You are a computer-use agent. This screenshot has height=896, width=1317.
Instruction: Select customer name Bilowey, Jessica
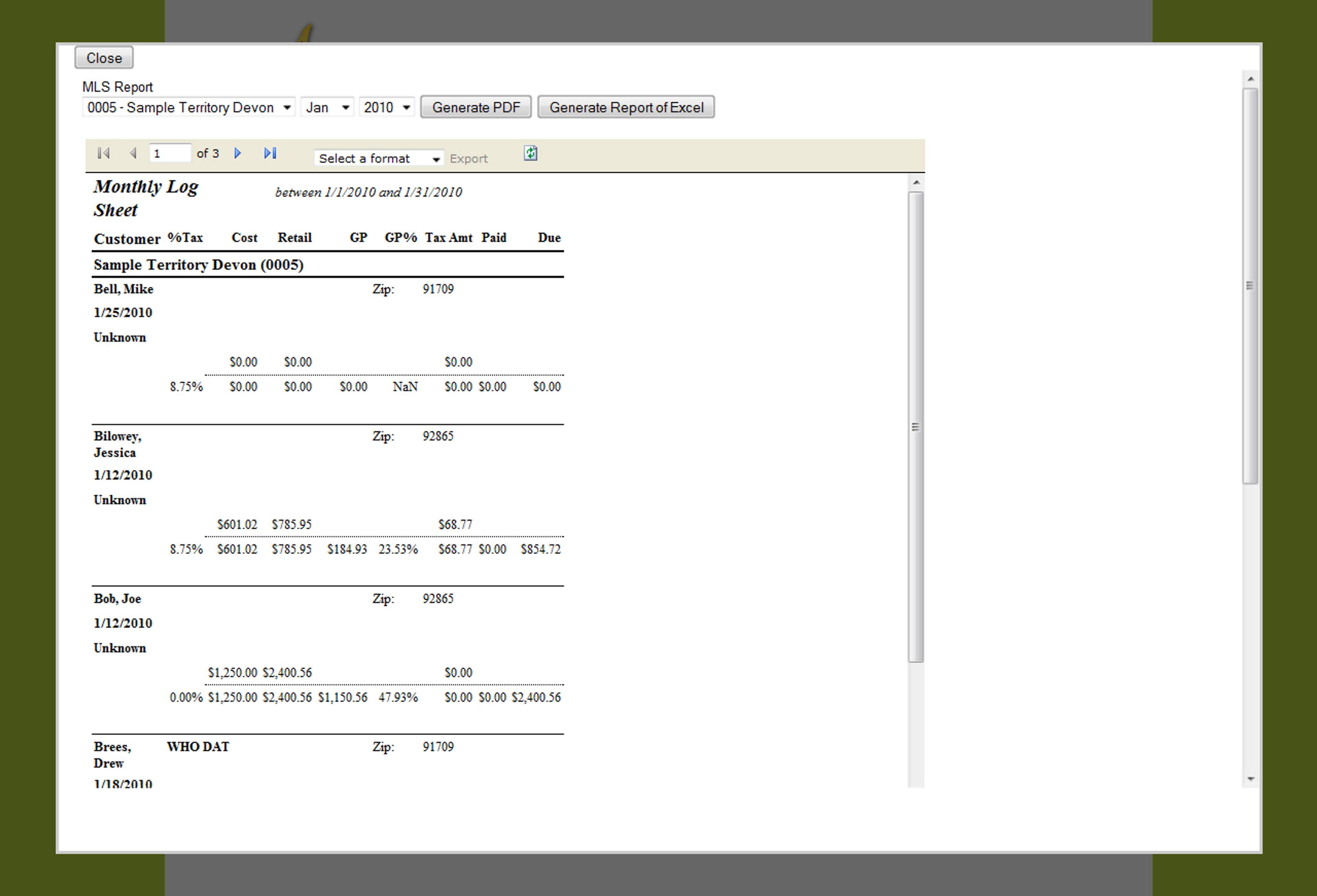(118, 444)
